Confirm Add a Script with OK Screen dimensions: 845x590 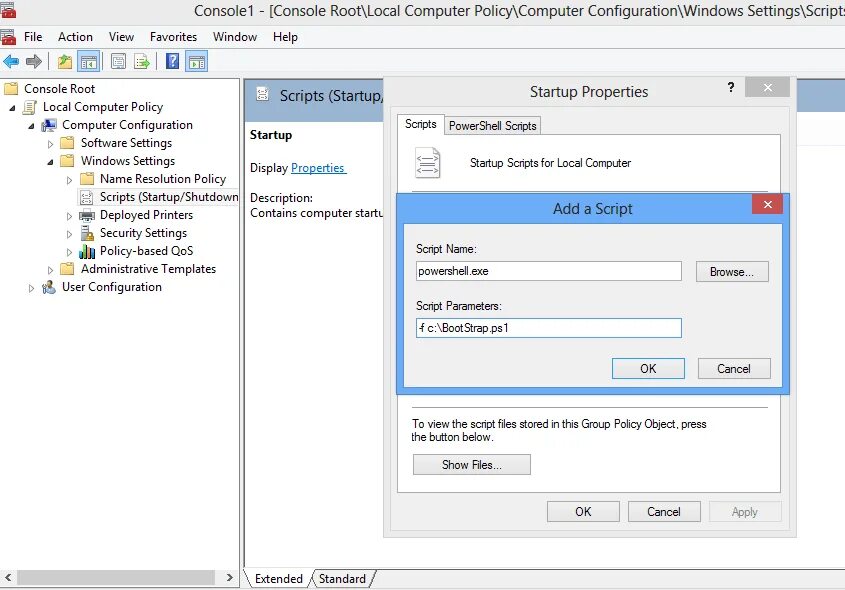pos(648,369)
